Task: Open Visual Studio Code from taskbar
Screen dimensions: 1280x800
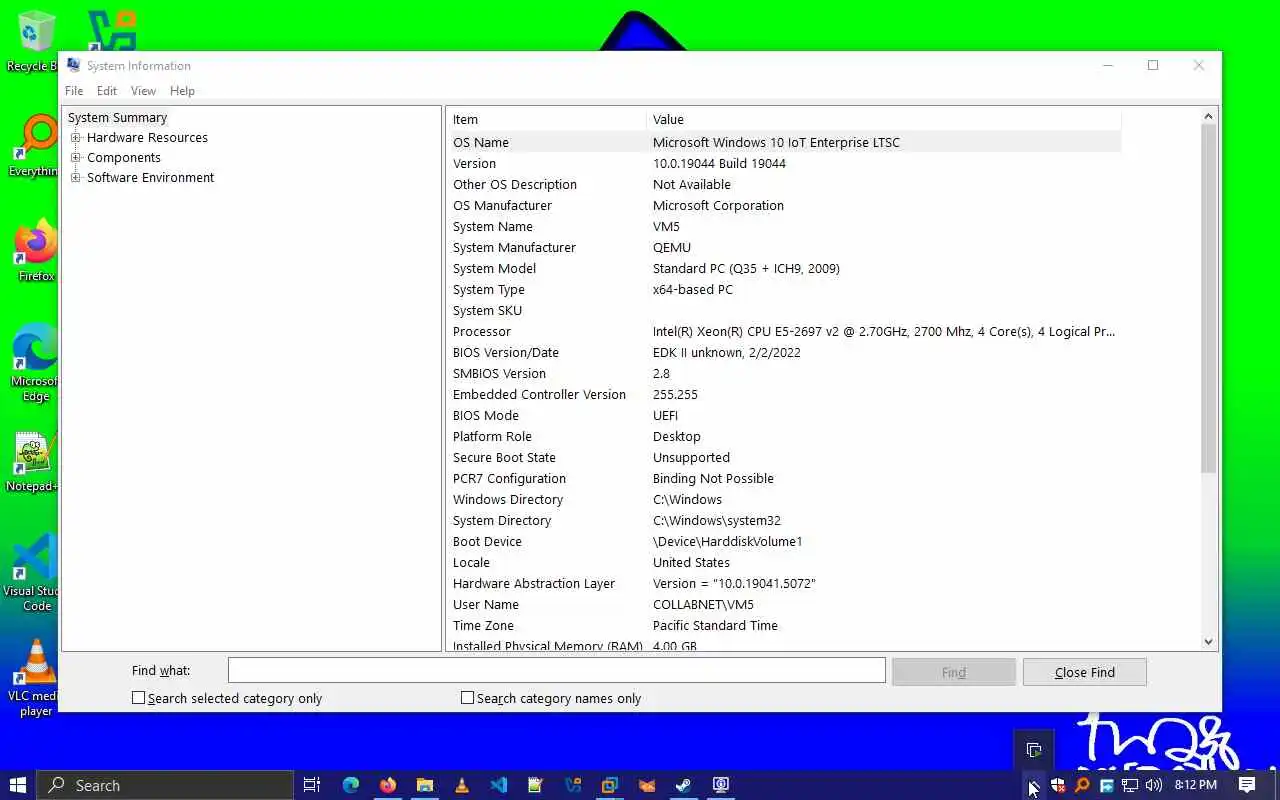Action: coord(499,785)
